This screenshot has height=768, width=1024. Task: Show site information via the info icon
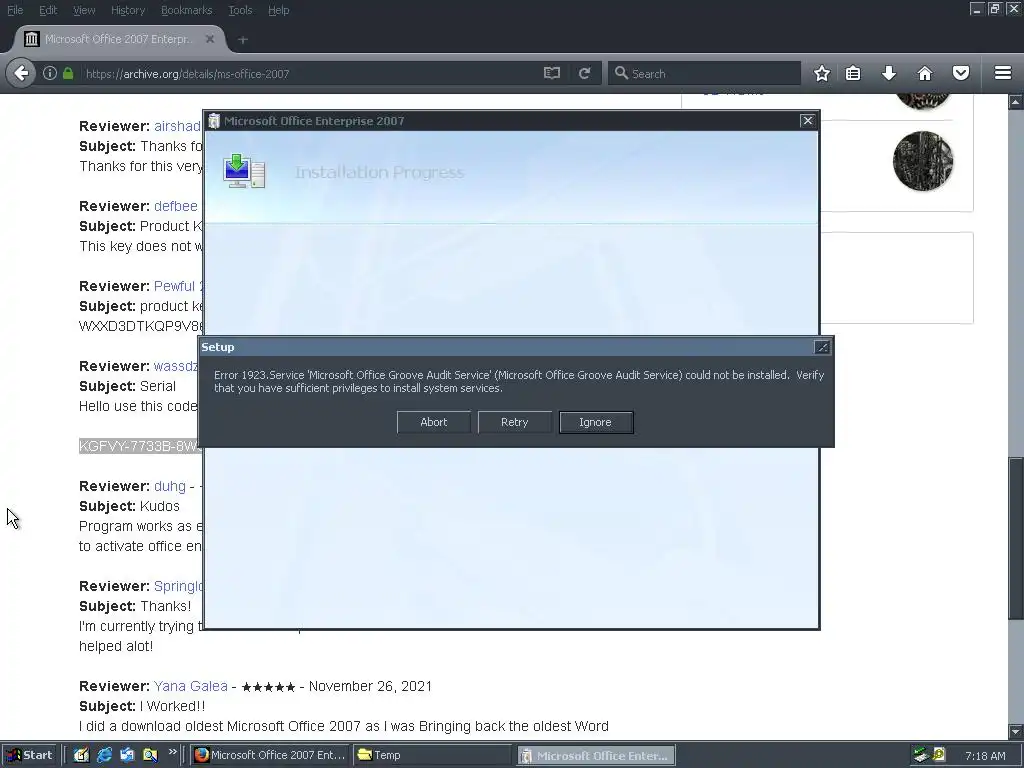50,73
